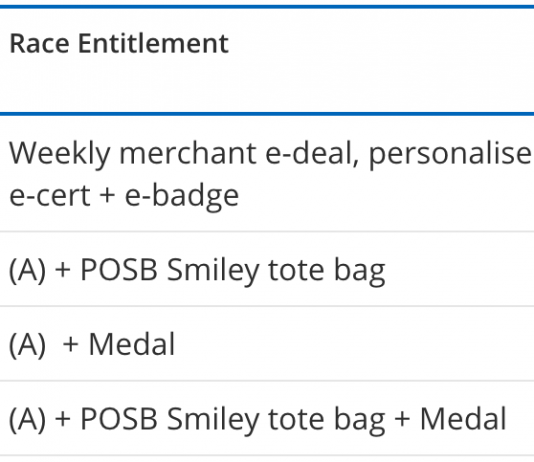Image resolution: width=534 pixels, height=462 pixels.
Task: Click Medal at end of last row
Action: pyautogui.click(x=464, y=419)
